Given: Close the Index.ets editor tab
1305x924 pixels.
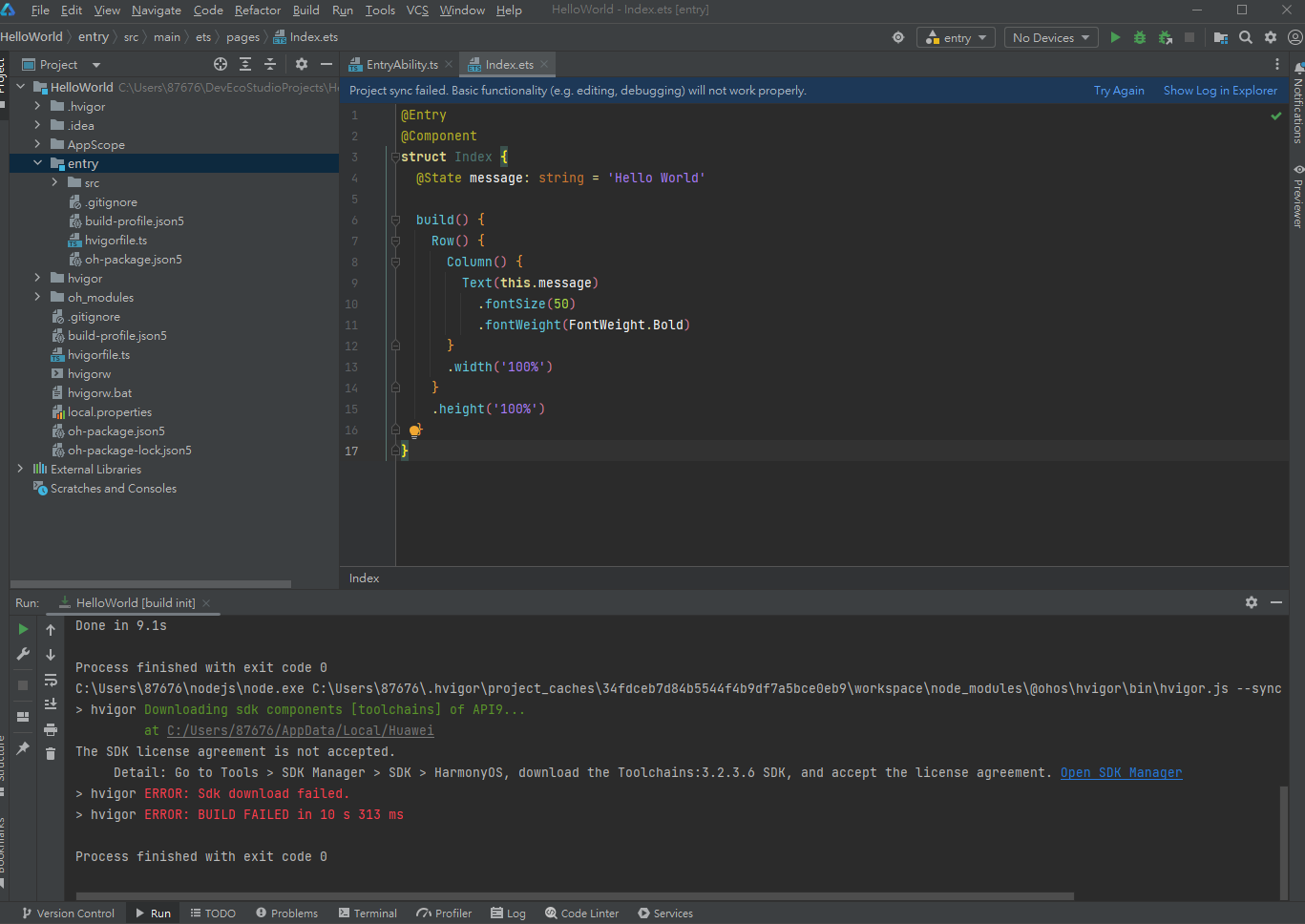Looking at the screenshot, I should [544, 64].
